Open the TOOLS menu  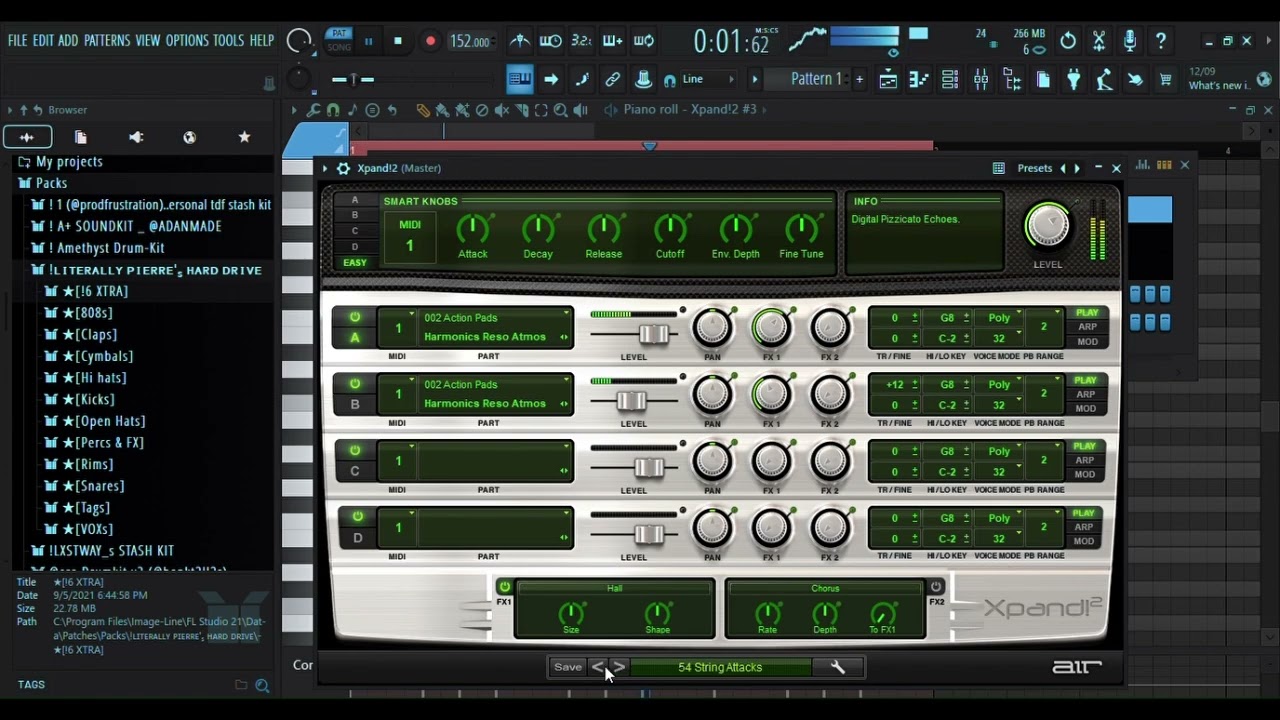click(228, 41)
